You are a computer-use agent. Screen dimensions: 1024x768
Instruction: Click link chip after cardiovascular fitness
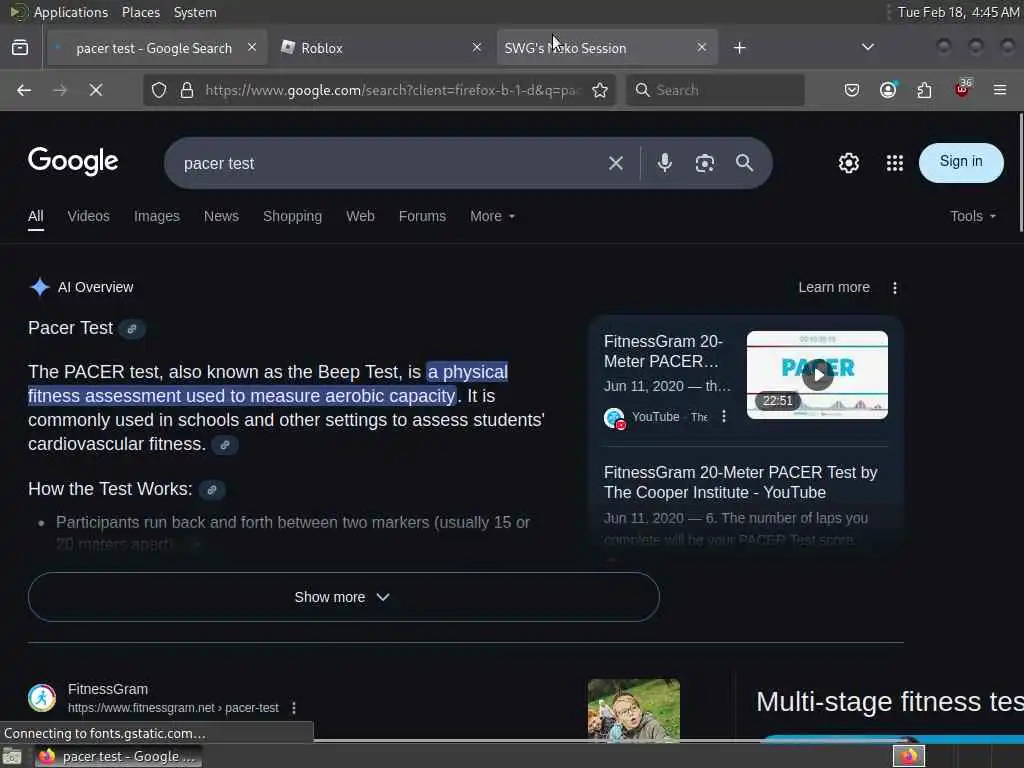tap(225, 445)
